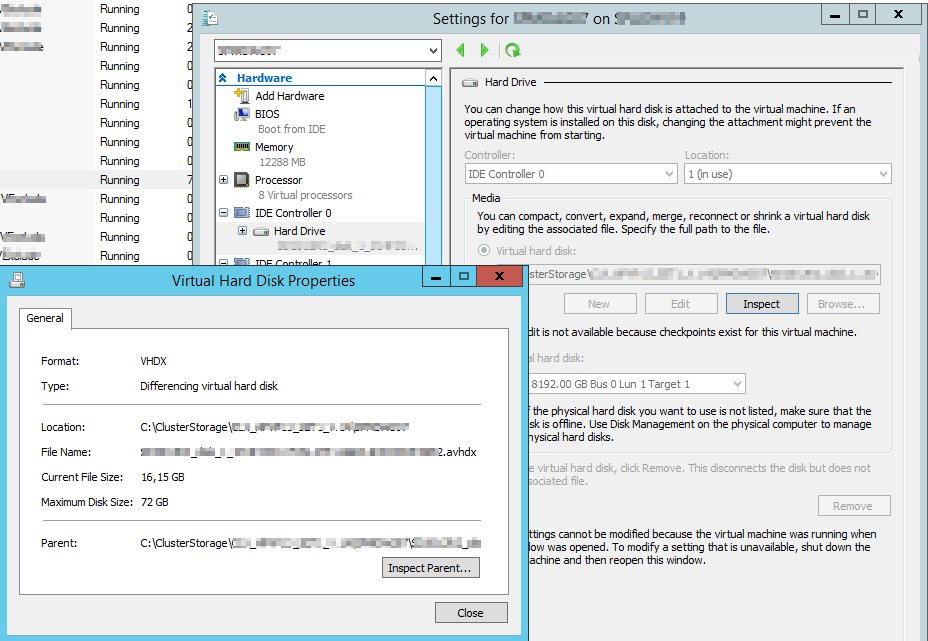This screenshot has width=928, height=641.
Task: Expand the Hard Drive tree node
Action: [x=243, y=231]
